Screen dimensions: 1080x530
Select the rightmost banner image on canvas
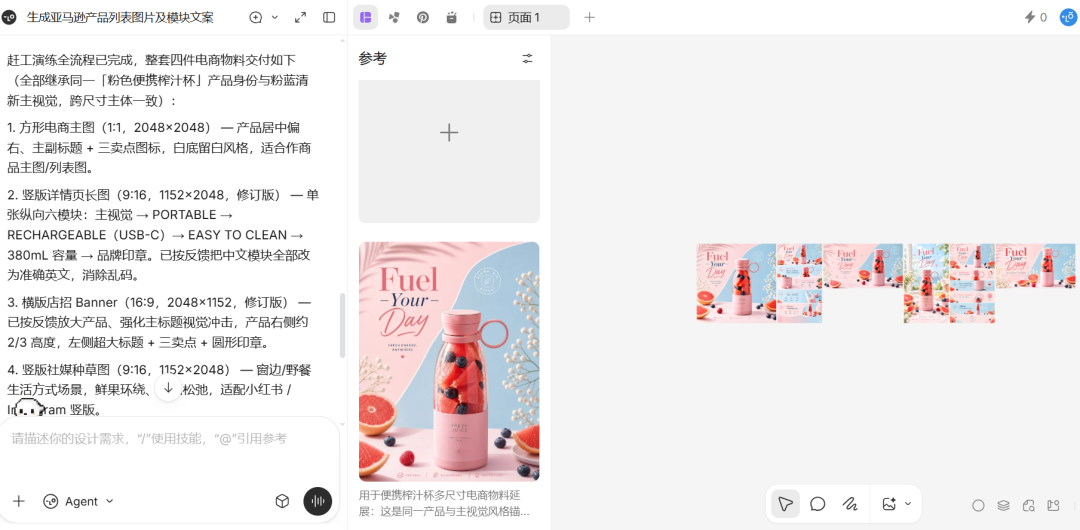click(x=1035, y=265)
